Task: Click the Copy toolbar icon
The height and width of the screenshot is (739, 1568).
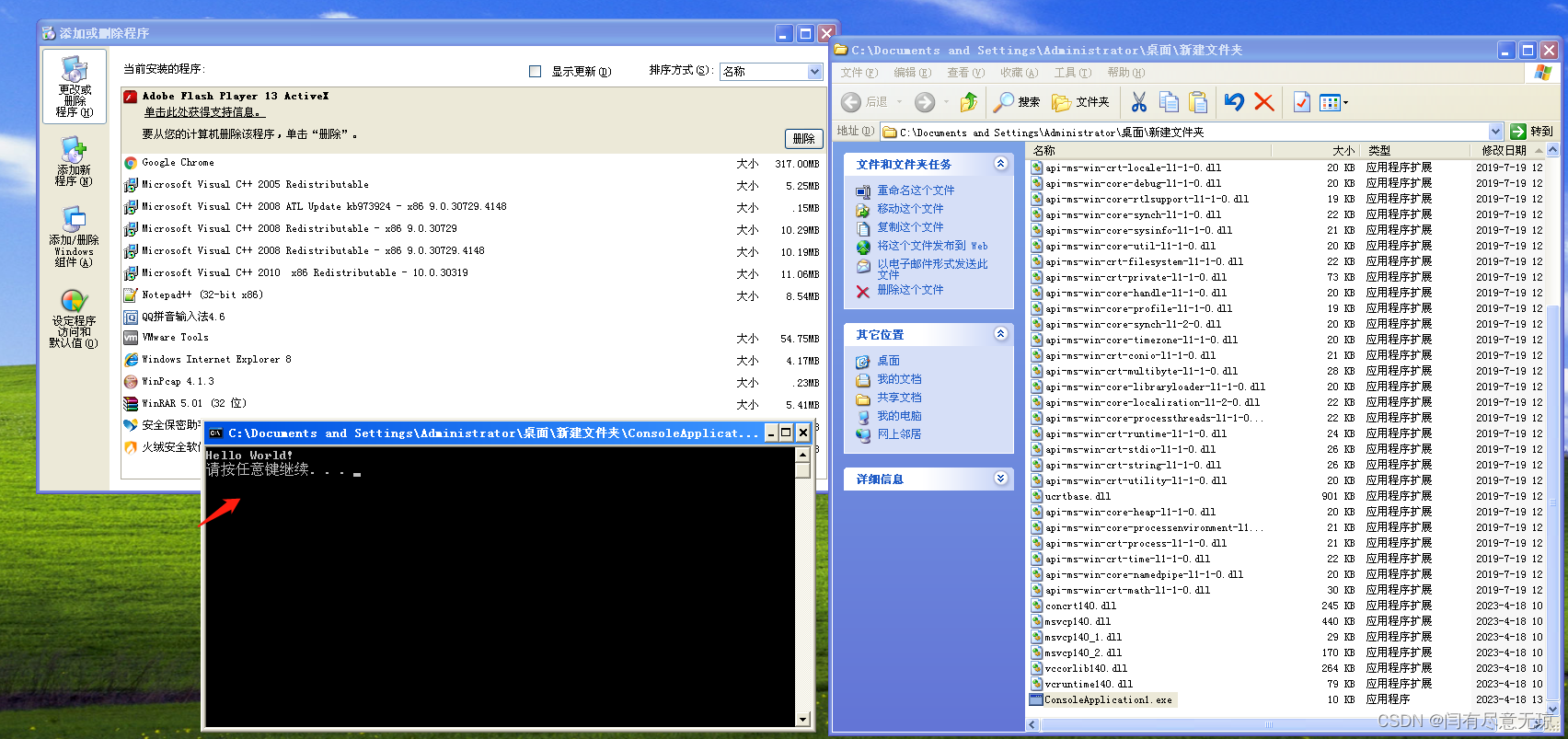Action: (x=1169, y=102)
